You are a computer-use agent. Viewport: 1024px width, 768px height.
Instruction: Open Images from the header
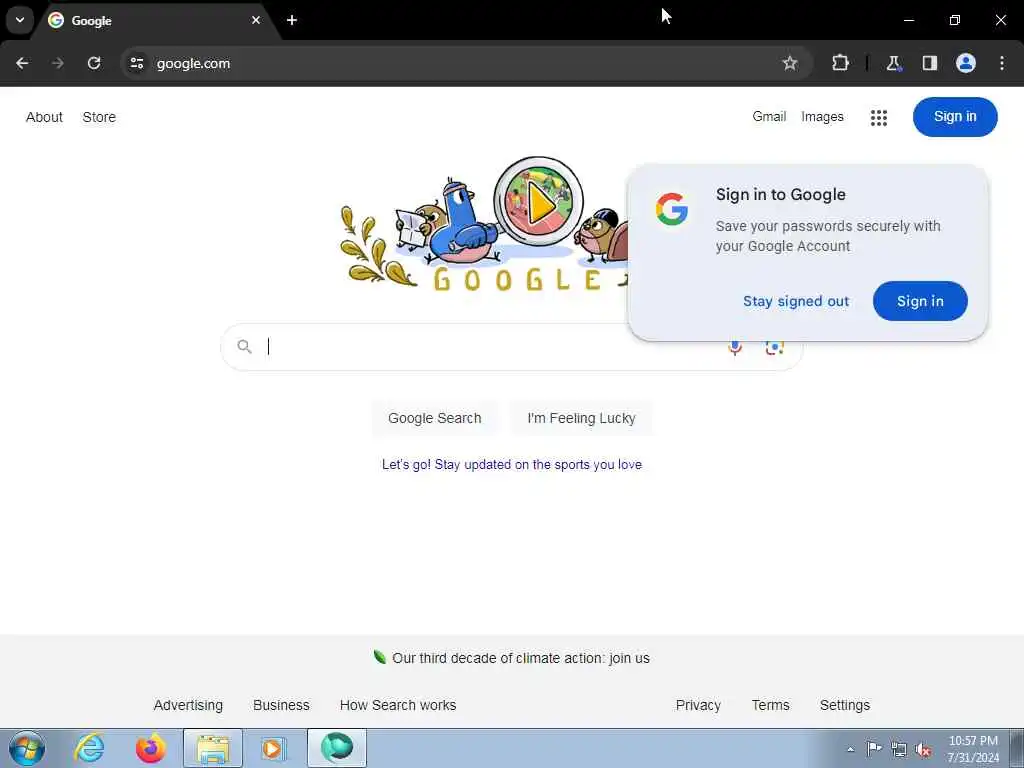click(822, 117)
